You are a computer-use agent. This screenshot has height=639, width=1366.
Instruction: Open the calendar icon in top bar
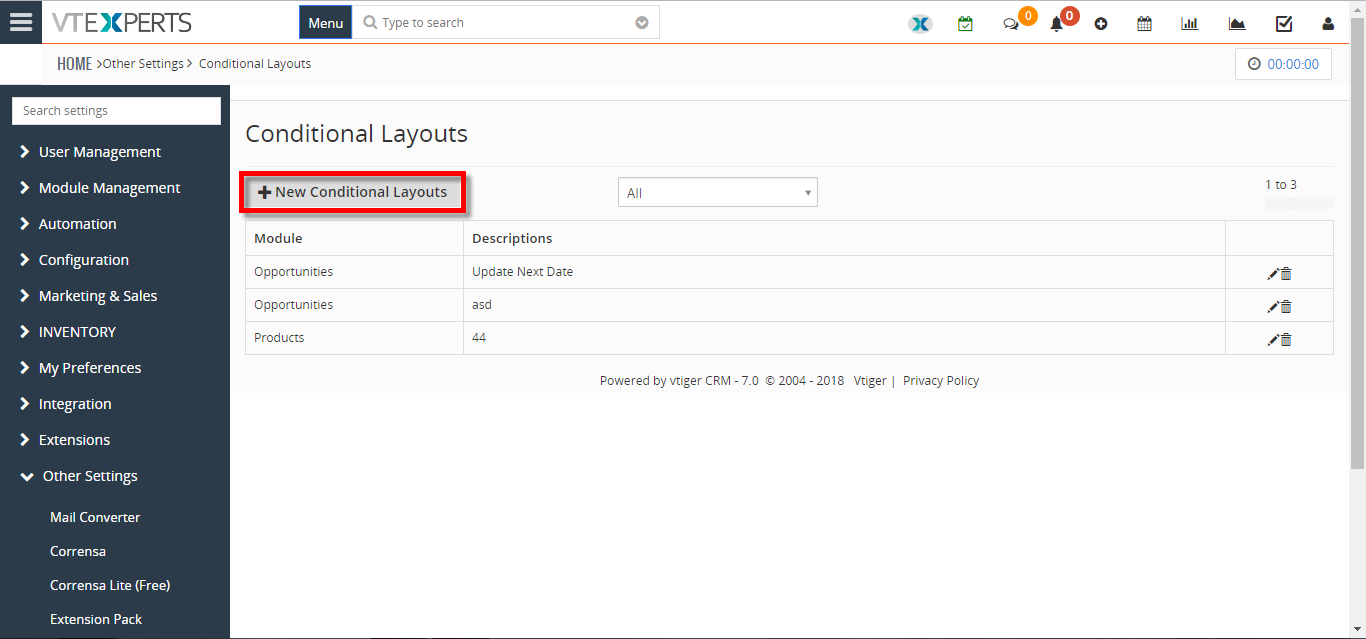coord(1145,24)
